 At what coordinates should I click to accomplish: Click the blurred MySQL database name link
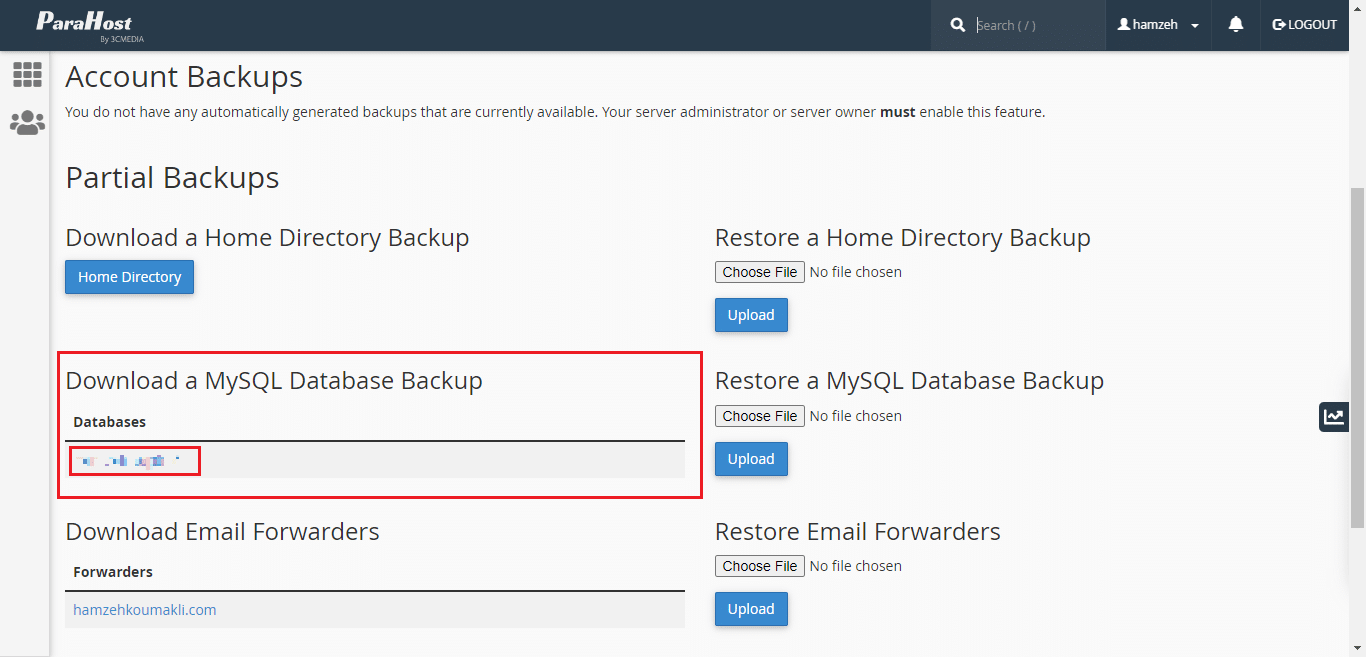coord(130,461)
